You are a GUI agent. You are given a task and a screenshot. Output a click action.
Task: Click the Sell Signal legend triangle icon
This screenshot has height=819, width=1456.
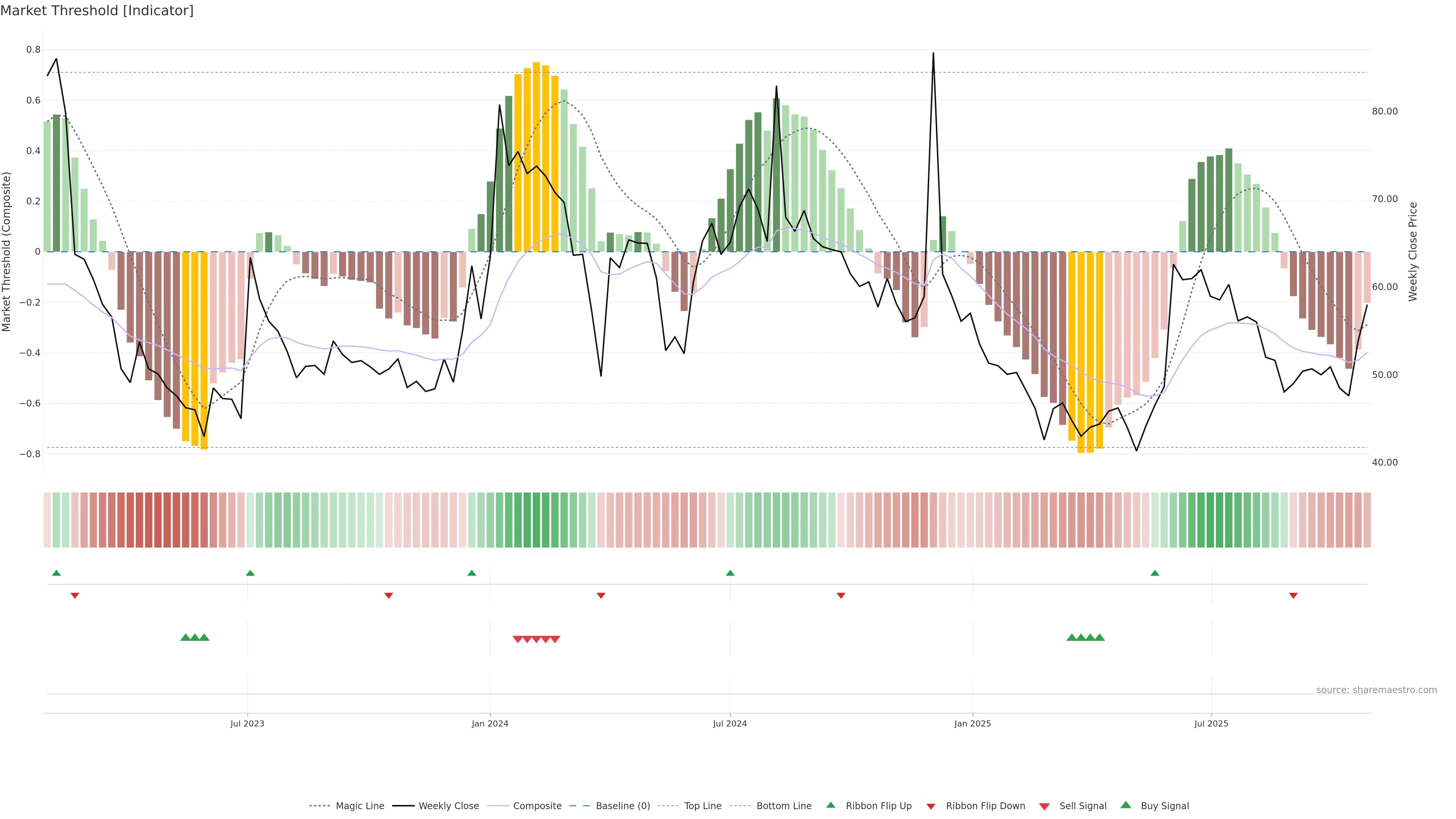(x=1045, y=806)
